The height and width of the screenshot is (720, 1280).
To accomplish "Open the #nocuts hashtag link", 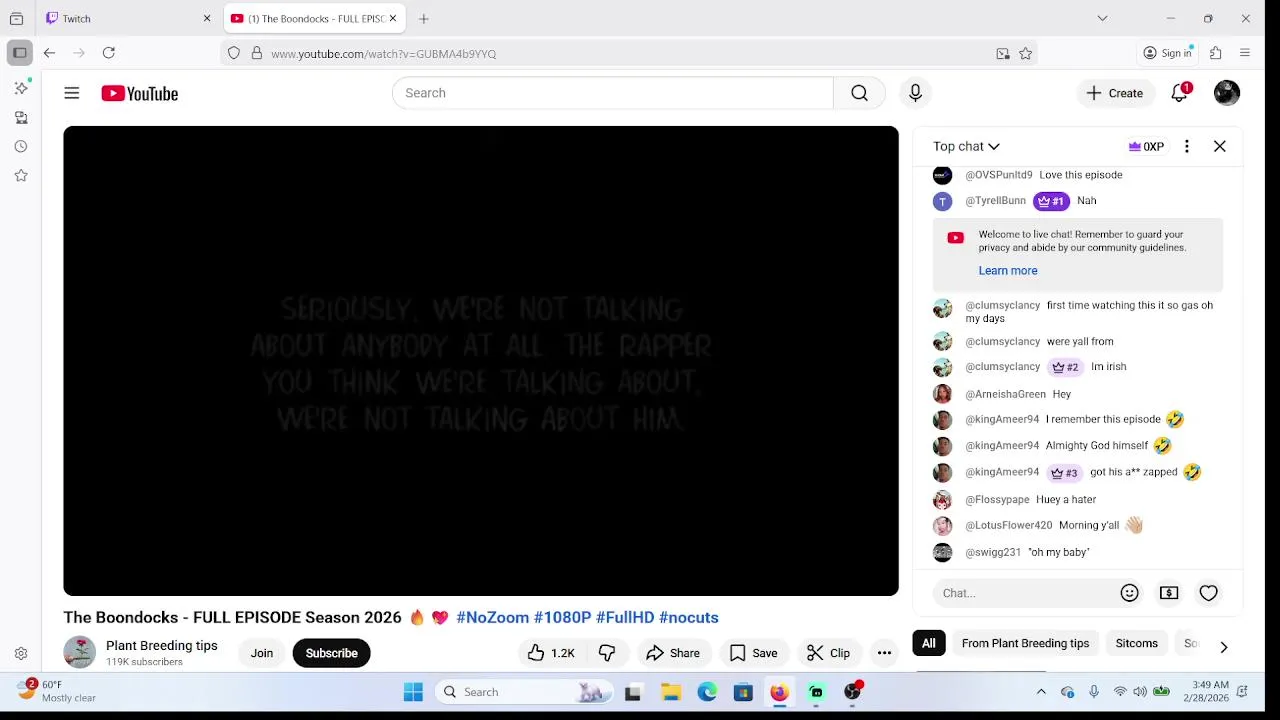I will coord(689,617).
